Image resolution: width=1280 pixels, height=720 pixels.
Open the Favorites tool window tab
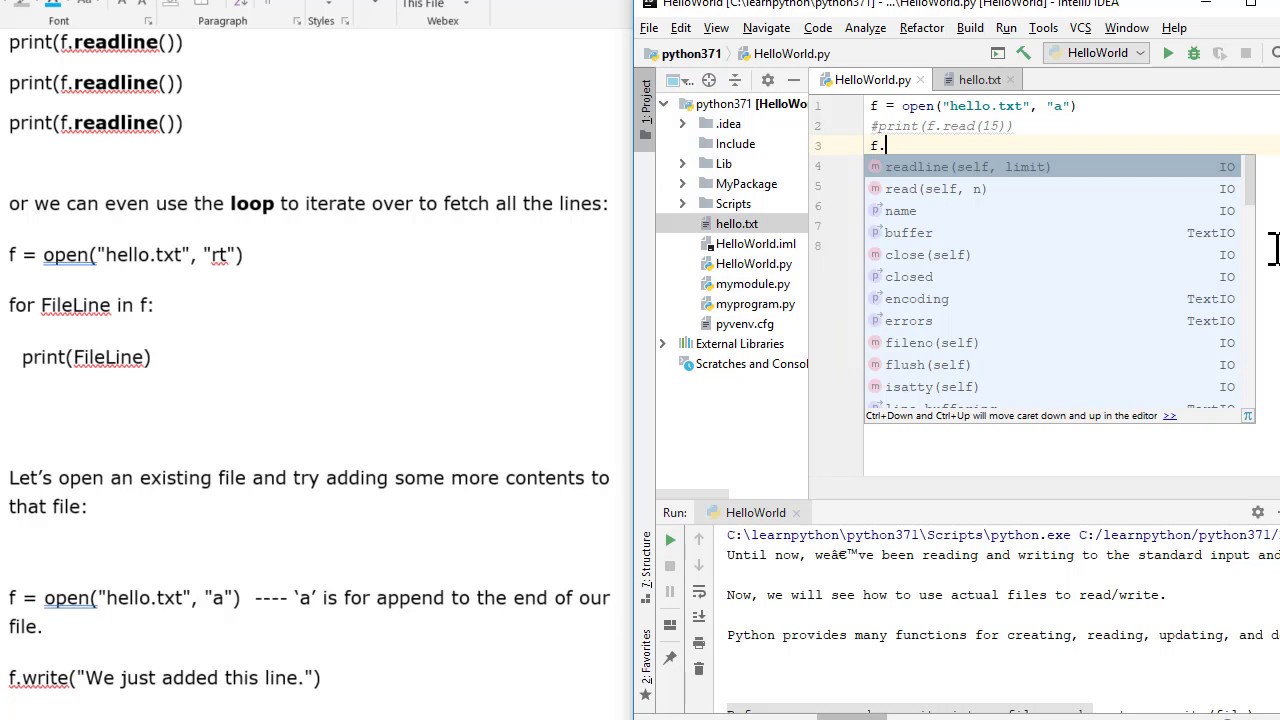point(646,663)
